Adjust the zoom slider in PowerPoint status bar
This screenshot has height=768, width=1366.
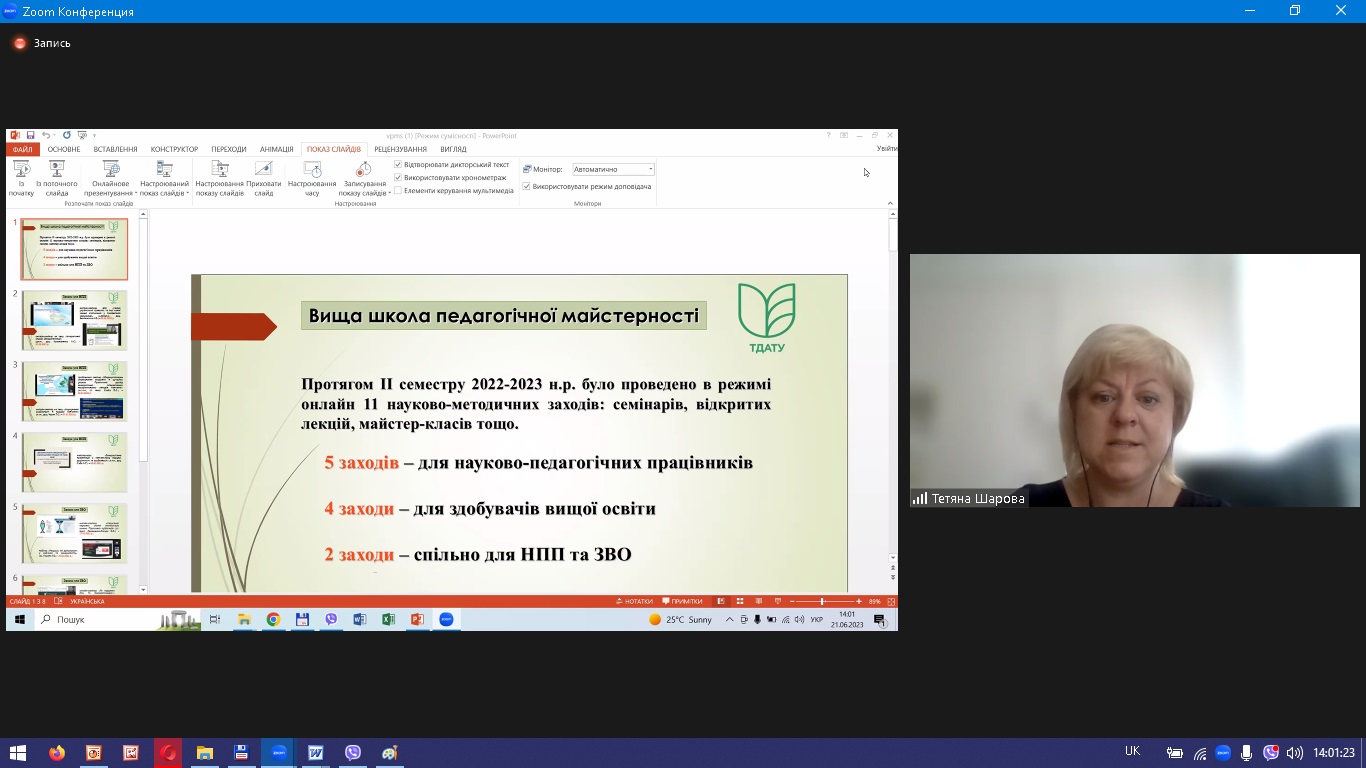(823, 601)
